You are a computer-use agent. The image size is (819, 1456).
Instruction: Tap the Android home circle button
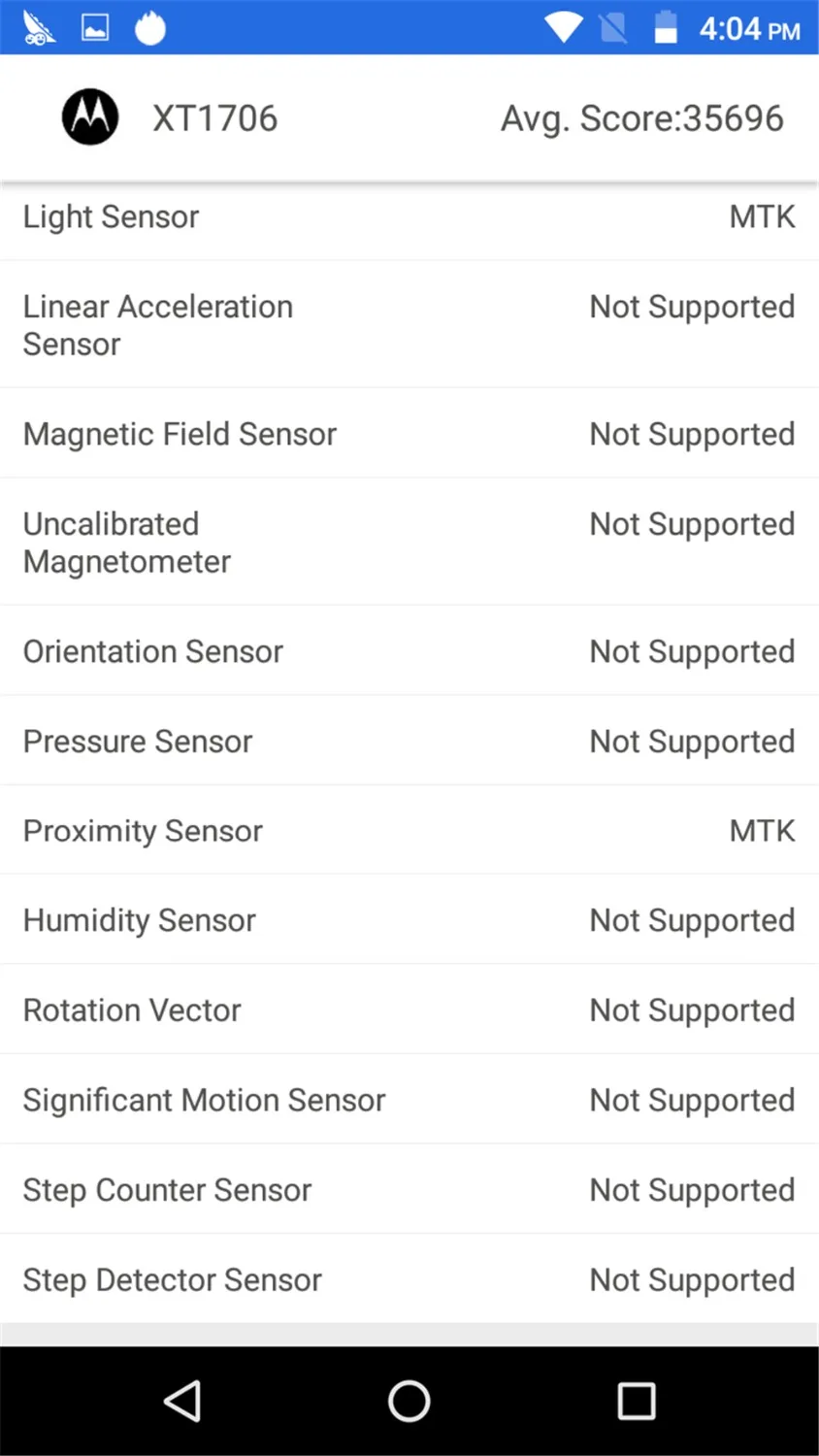tap(409, 1401)
